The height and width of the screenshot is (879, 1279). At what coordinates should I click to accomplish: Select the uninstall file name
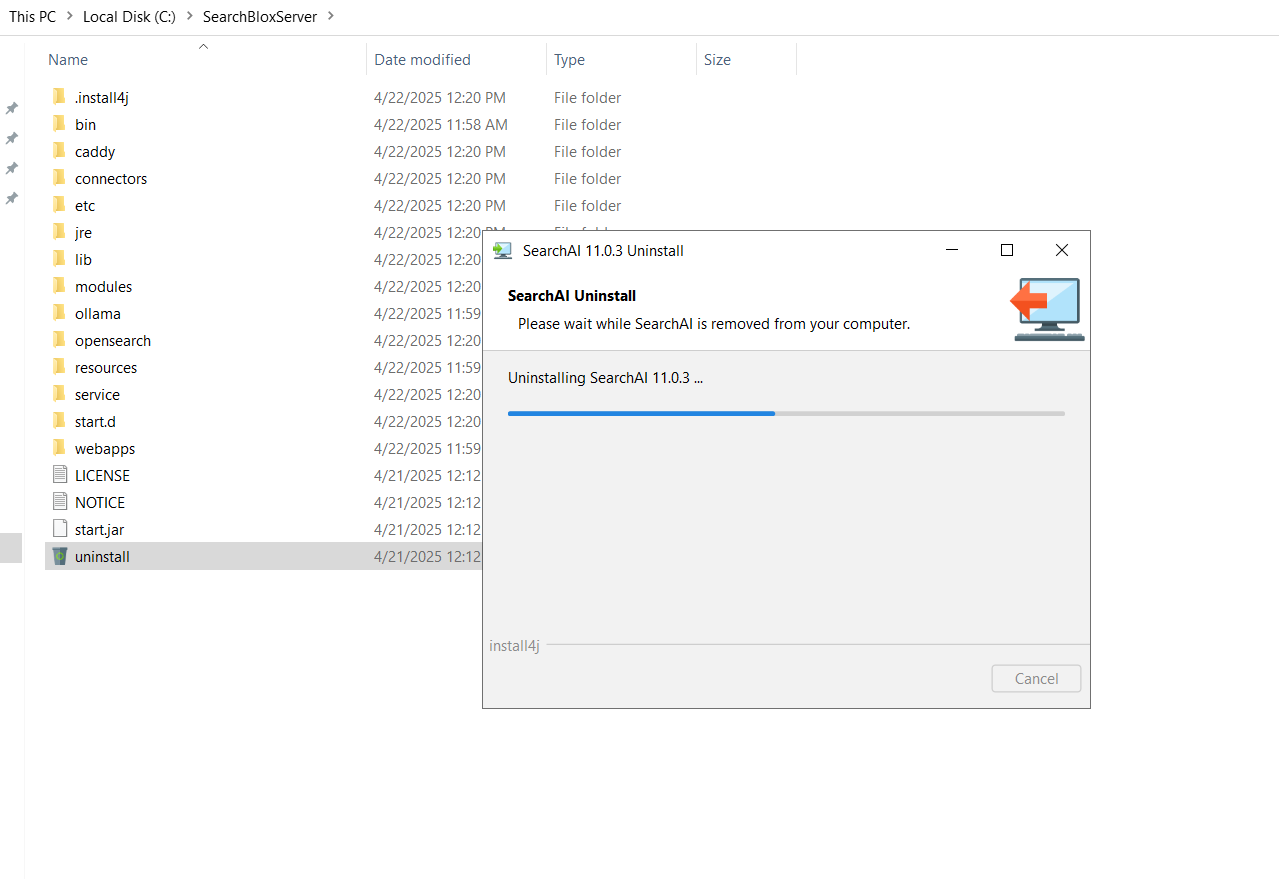click(x=102, y=556)
